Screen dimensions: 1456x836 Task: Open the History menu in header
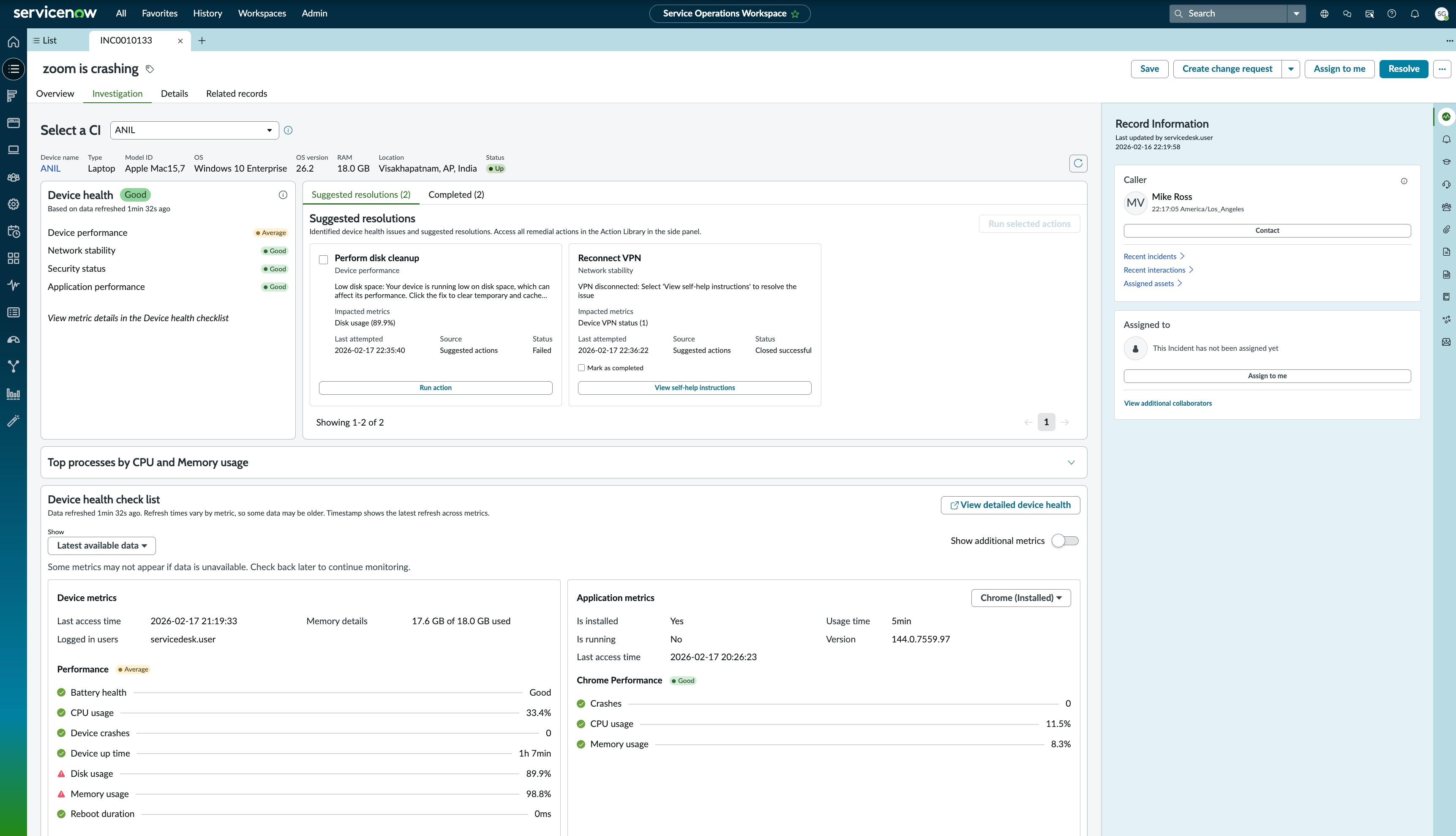pos(207,13)
